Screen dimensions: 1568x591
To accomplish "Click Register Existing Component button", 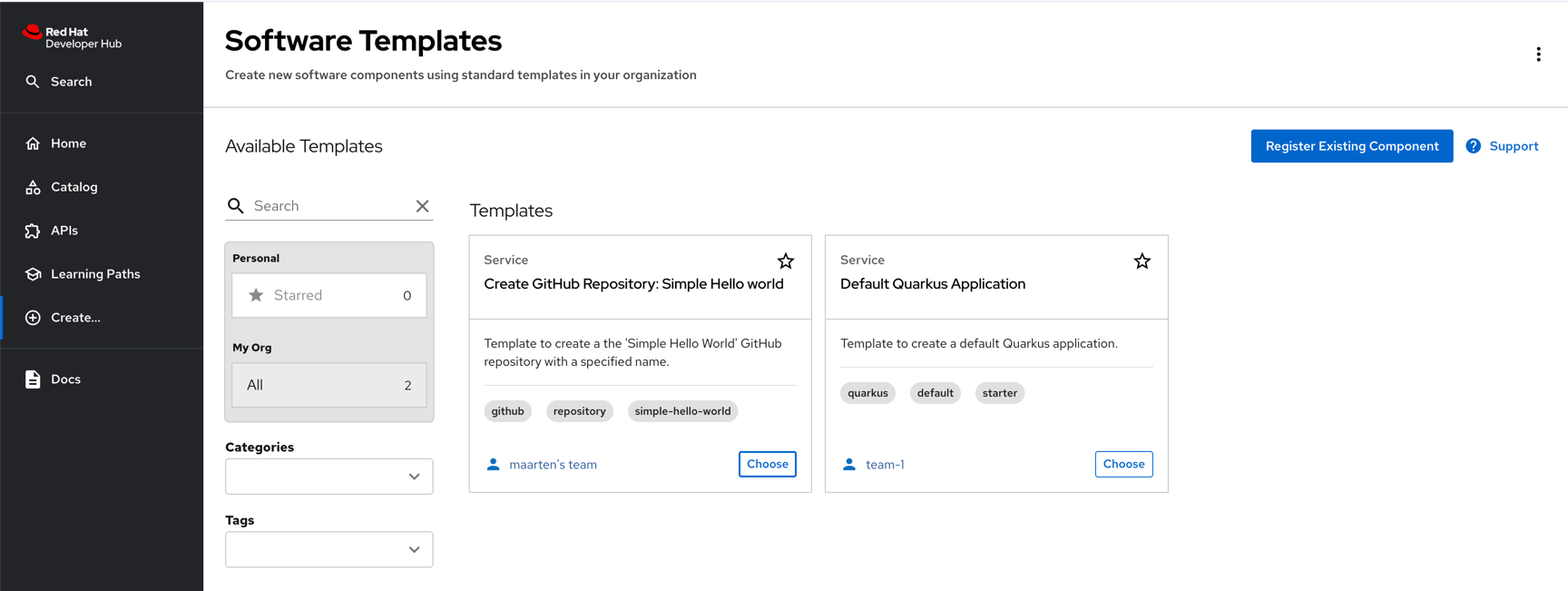I will [x=1352, y=146].
